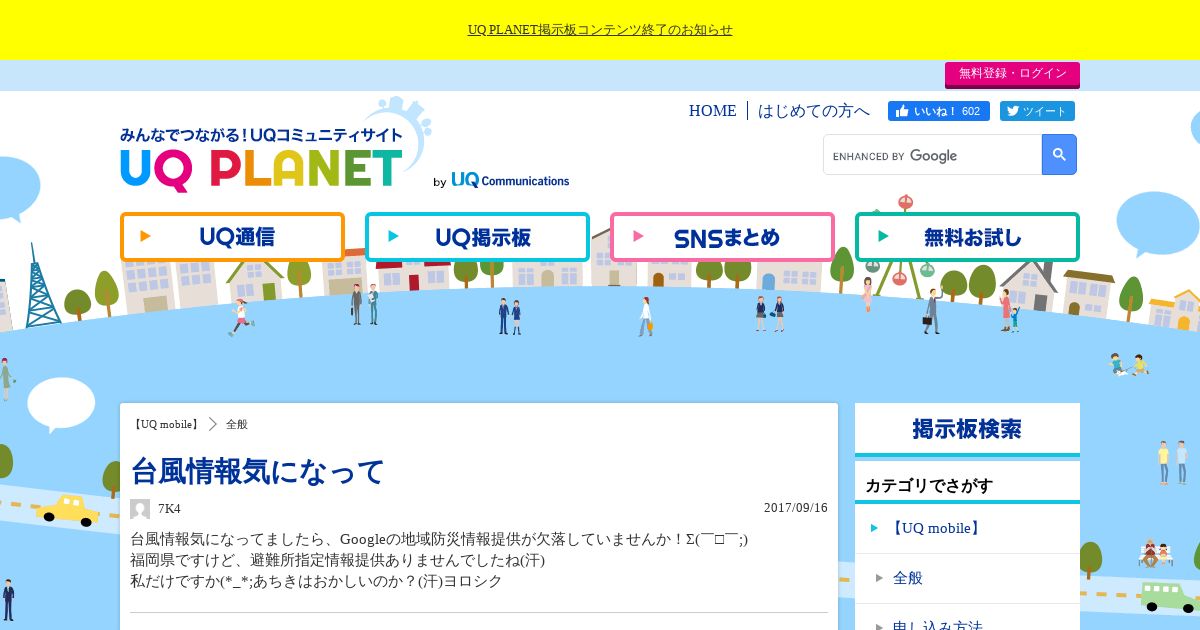Click the magnifier search submit icon
The height and width of the screenshot is (630, 1200).
pyautogui.click(x=1059, y=155)
